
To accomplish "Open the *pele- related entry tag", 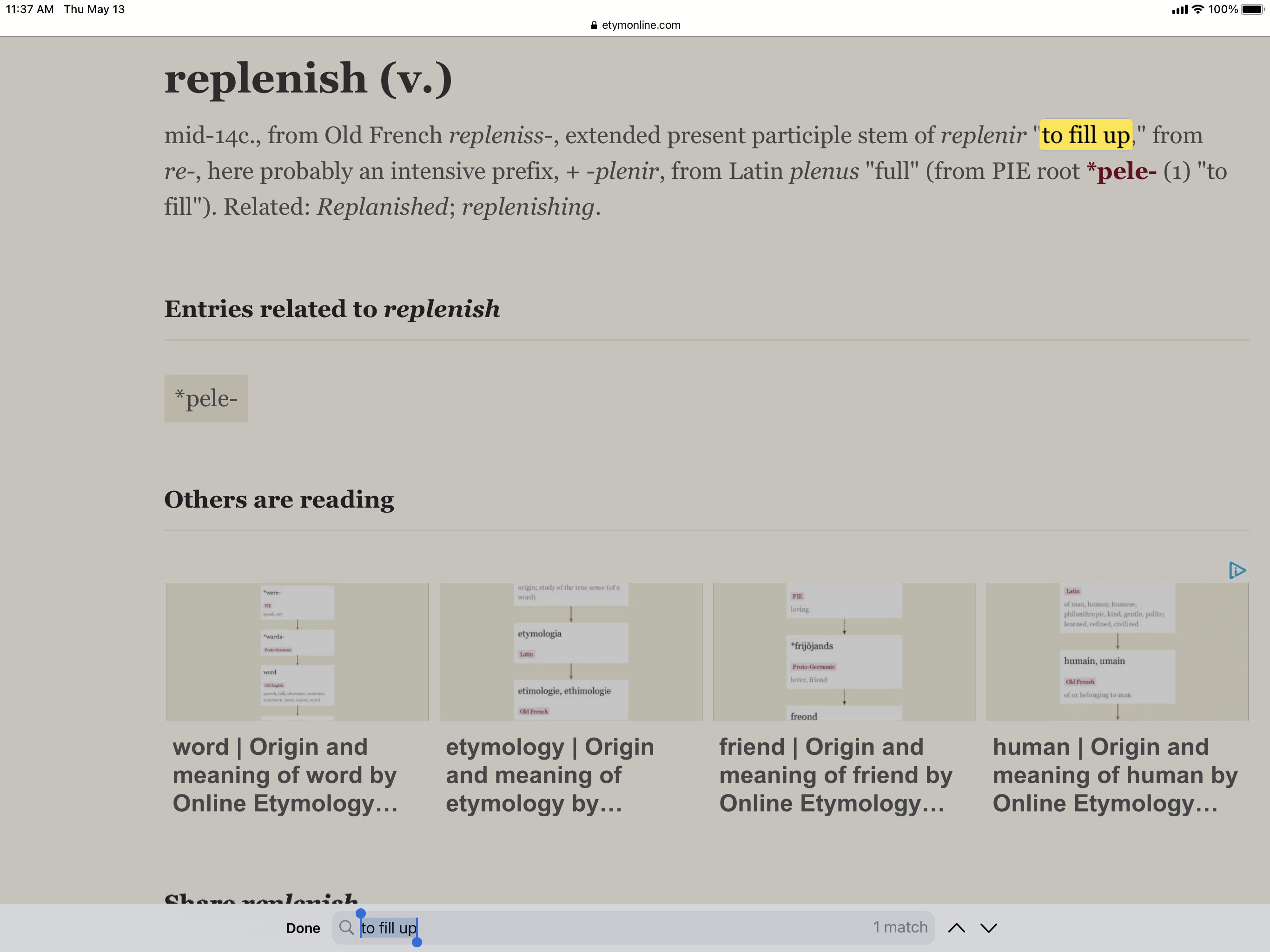I will click(206, 398).
